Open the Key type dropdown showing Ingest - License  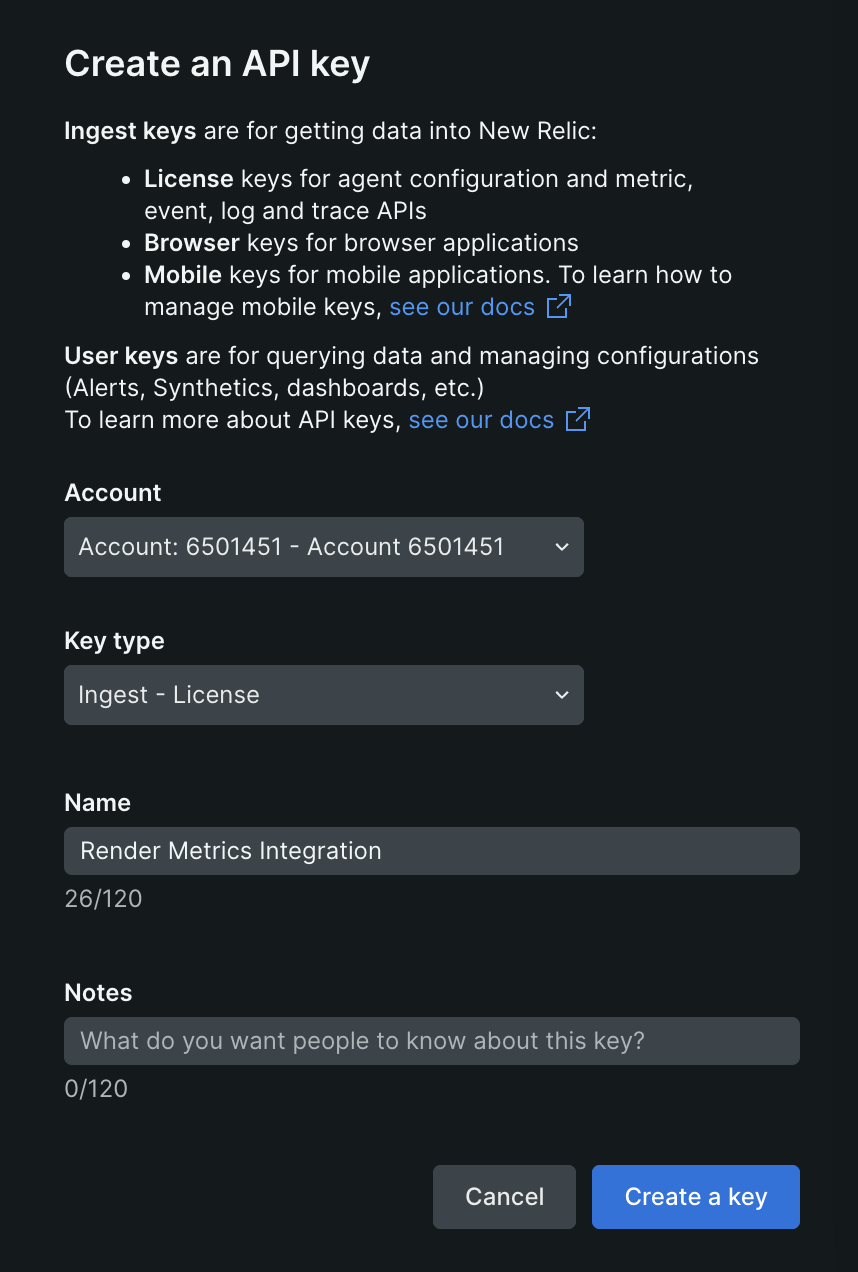pos(324,695)
